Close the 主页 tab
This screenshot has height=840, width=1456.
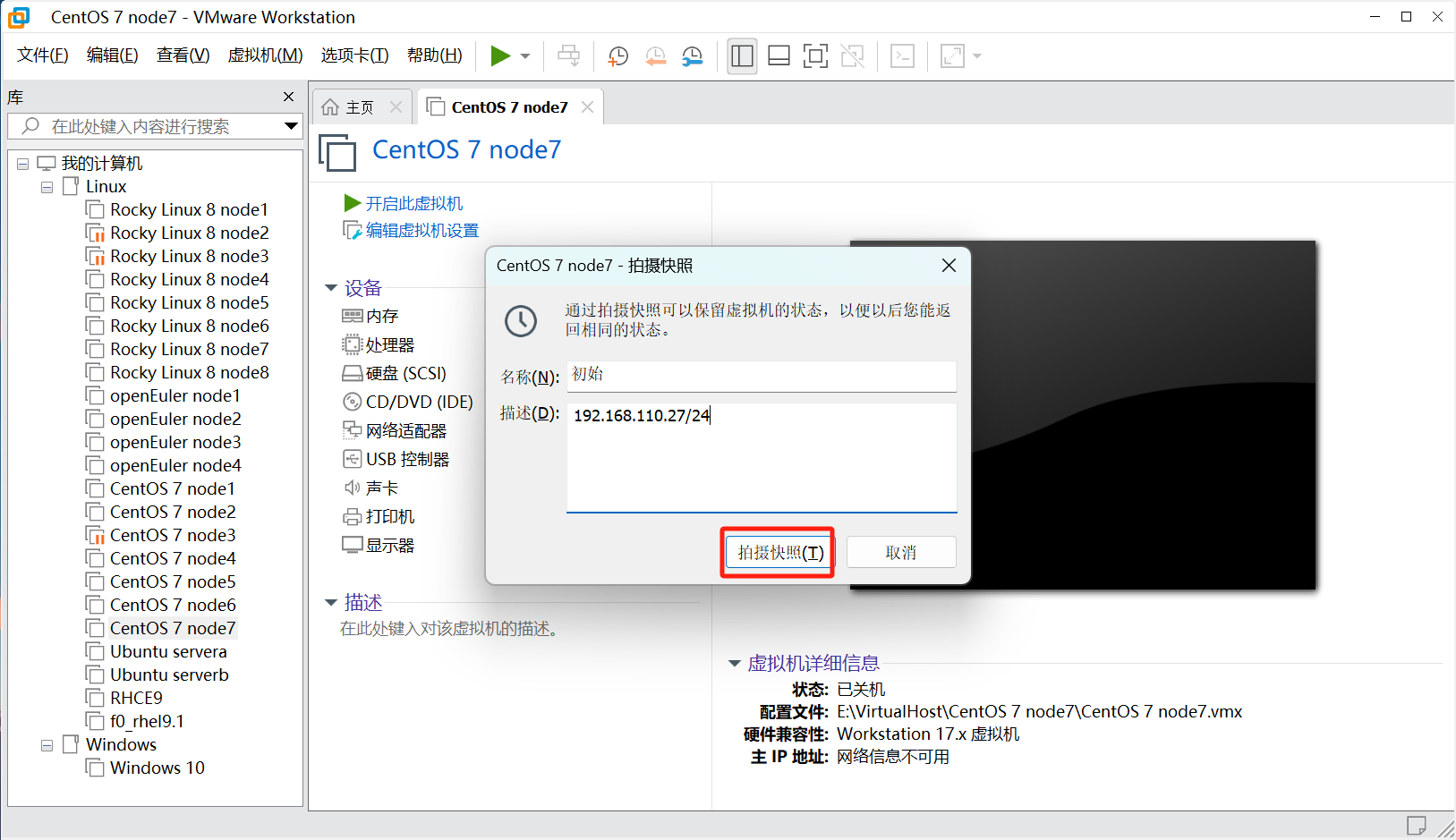point(396,107)
